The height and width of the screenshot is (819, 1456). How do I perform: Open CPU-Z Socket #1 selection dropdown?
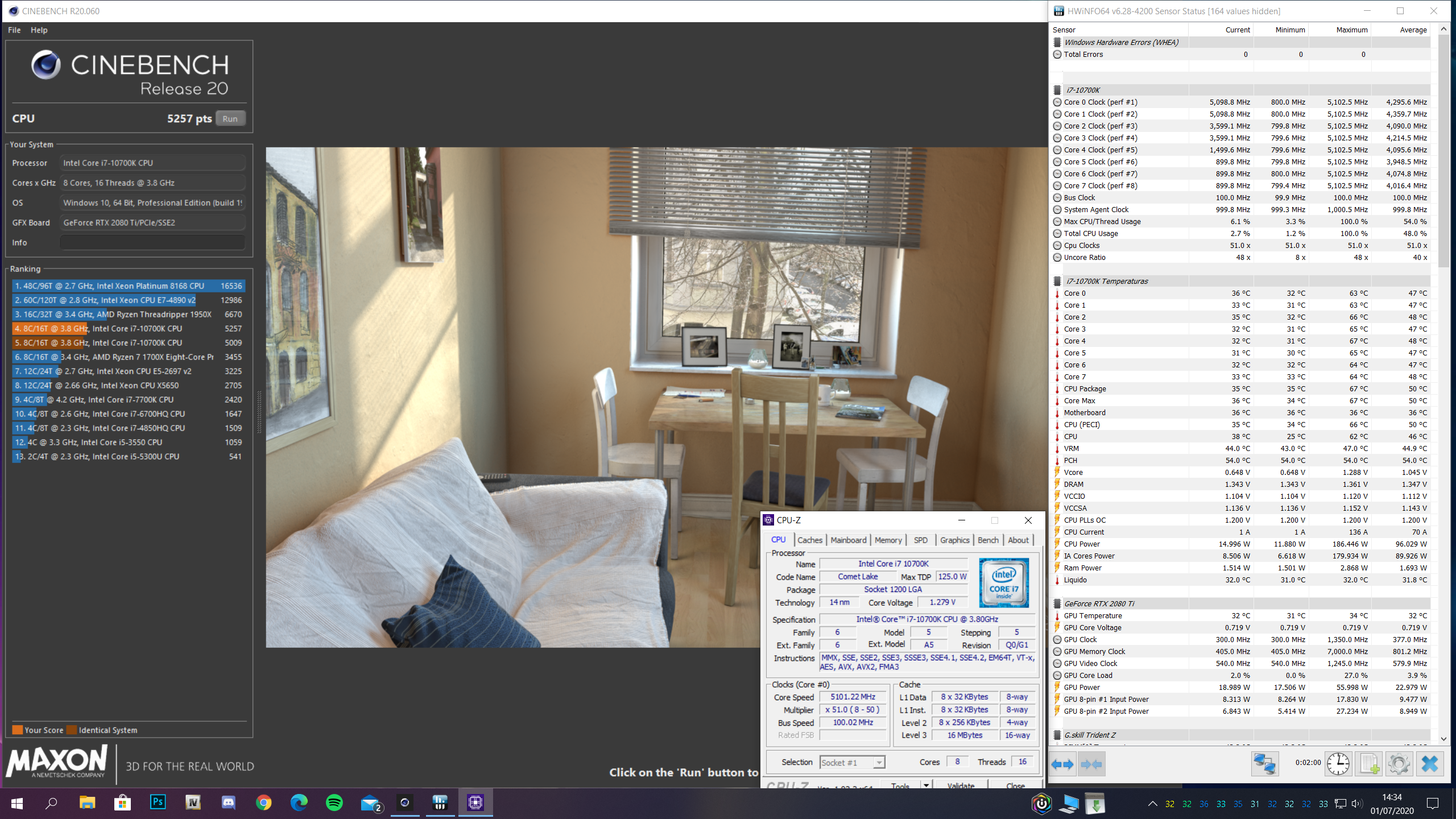click(853, 763)
